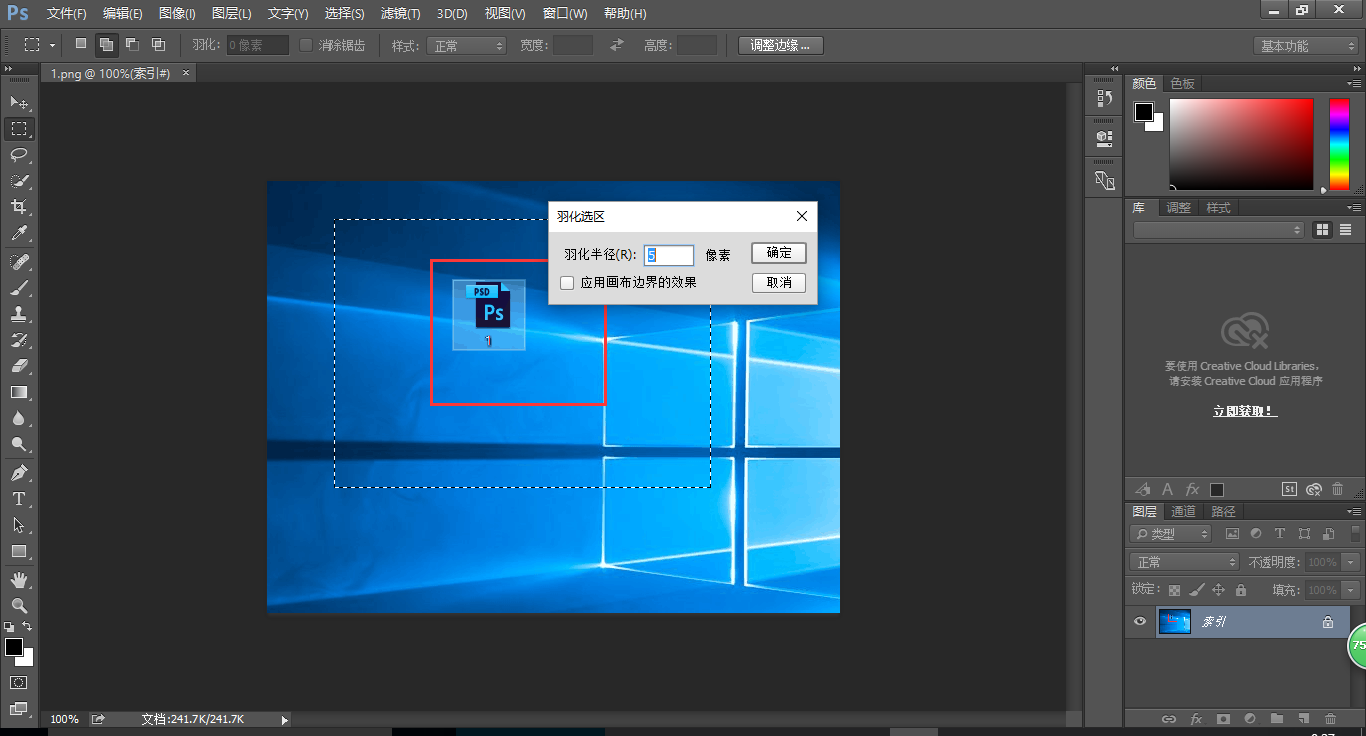Click the link layers icon
Screen dimensions: 1366x736
click(x=1168, y=719)
